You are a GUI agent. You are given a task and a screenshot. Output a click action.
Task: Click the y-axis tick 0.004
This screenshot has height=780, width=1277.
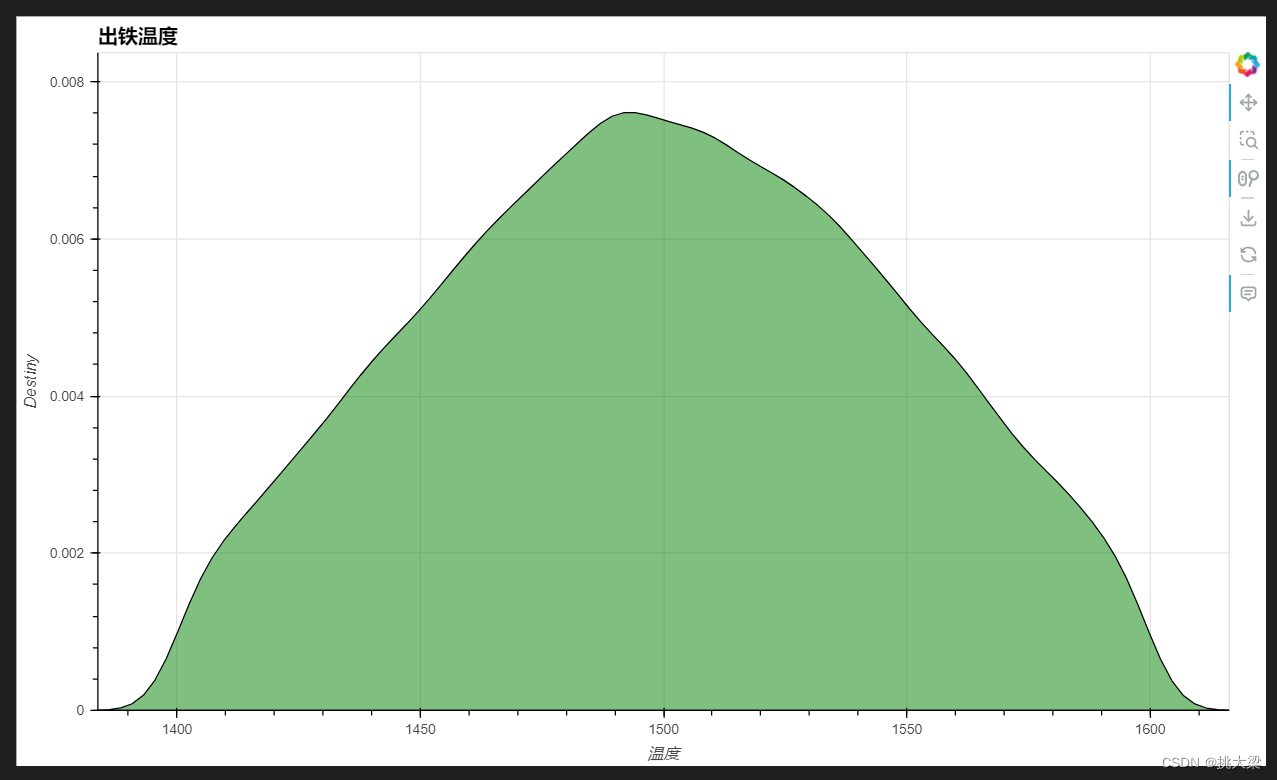[x=67, y=396]
